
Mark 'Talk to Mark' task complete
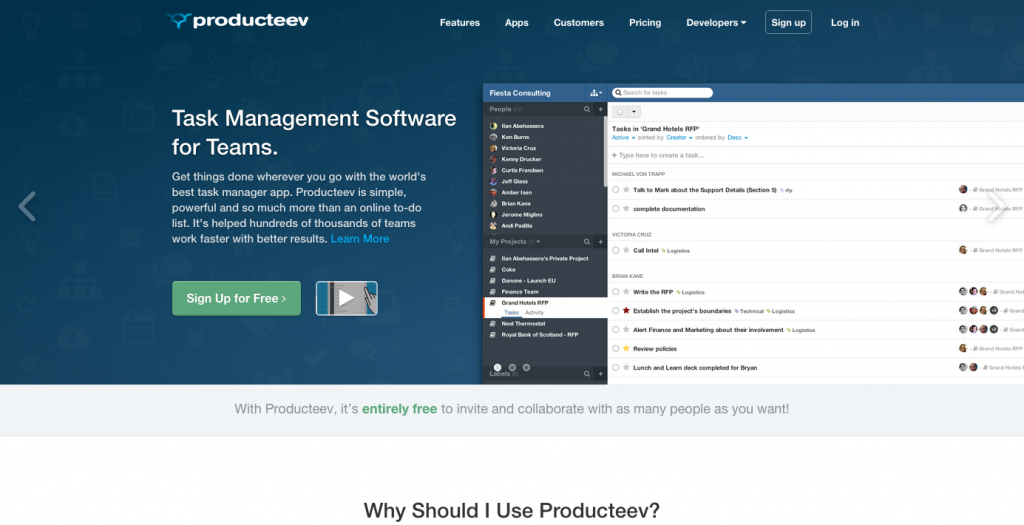pyautogui.click(x=616, y=190)
